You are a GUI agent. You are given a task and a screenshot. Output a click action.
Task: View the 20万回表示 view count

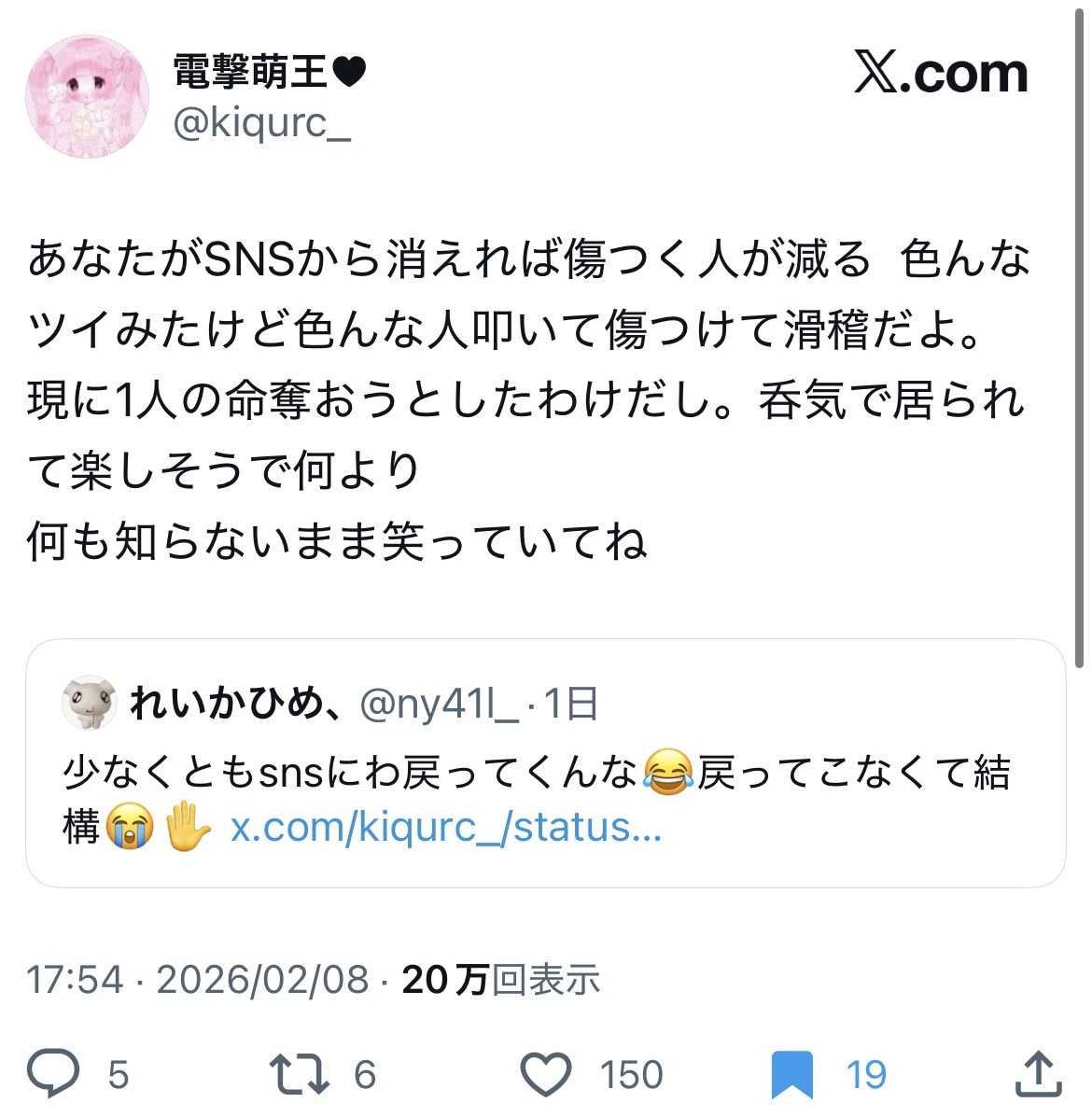(501, 980)
